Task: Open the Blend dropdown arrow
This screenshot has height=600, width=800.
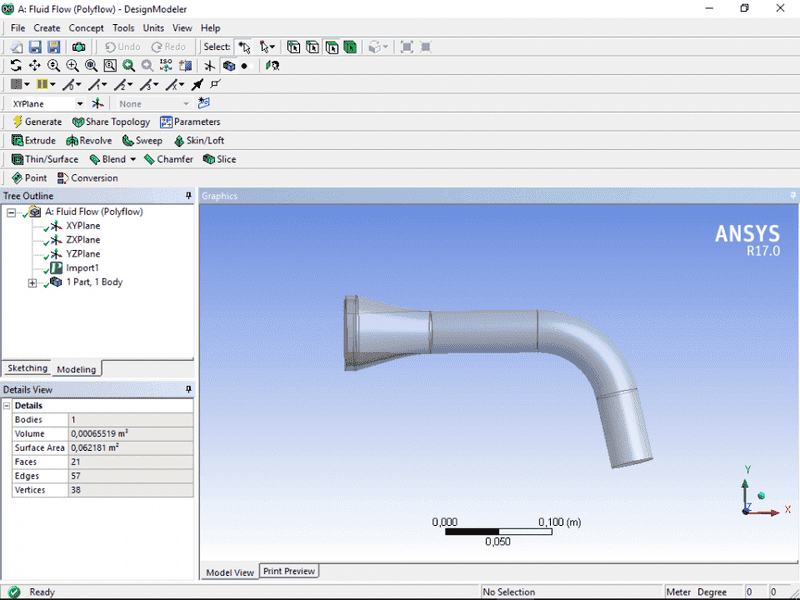Action: [x=133, y=160]
